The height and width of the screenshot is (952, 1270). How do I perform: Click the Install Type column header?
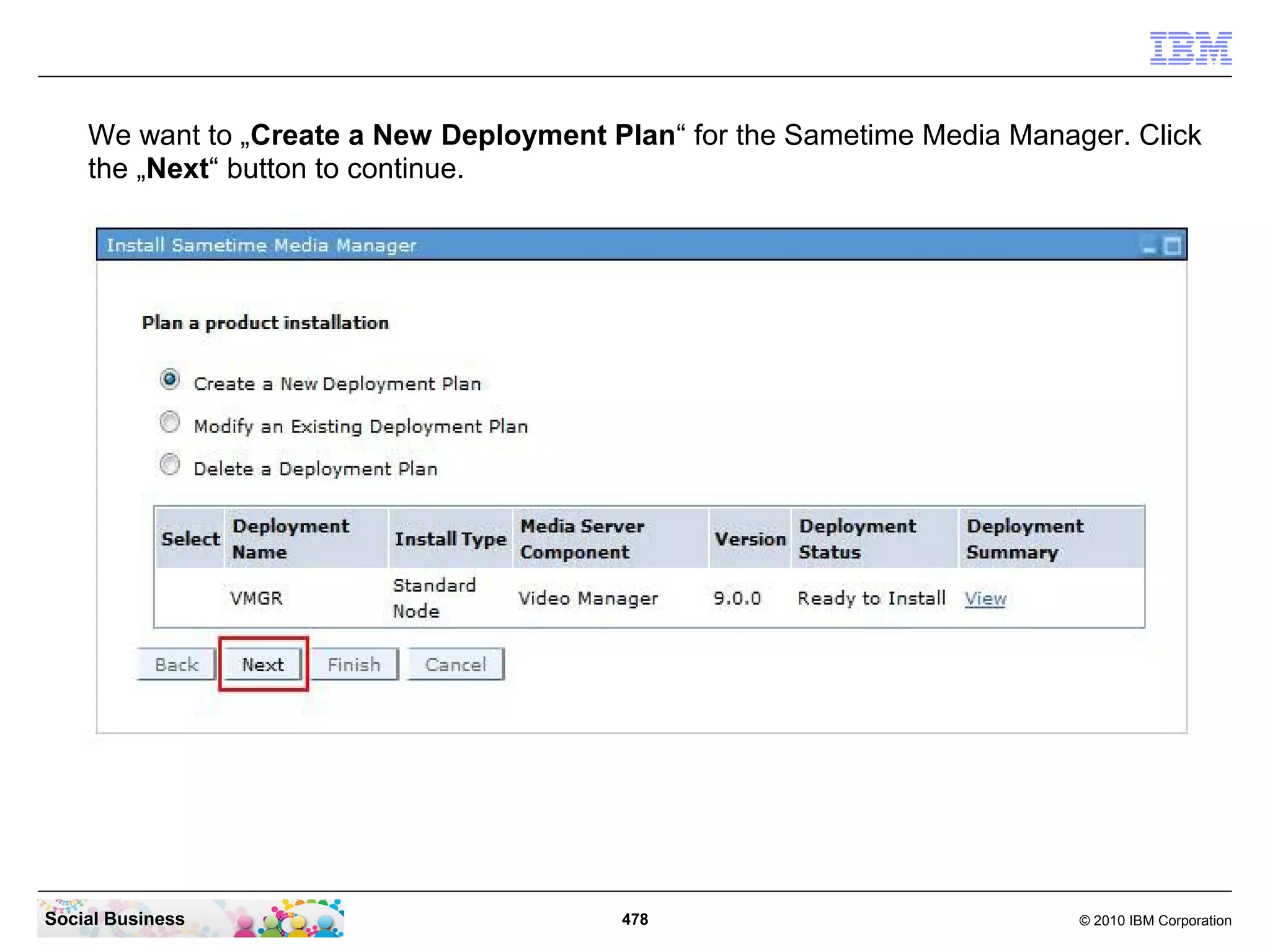point(451,539)
